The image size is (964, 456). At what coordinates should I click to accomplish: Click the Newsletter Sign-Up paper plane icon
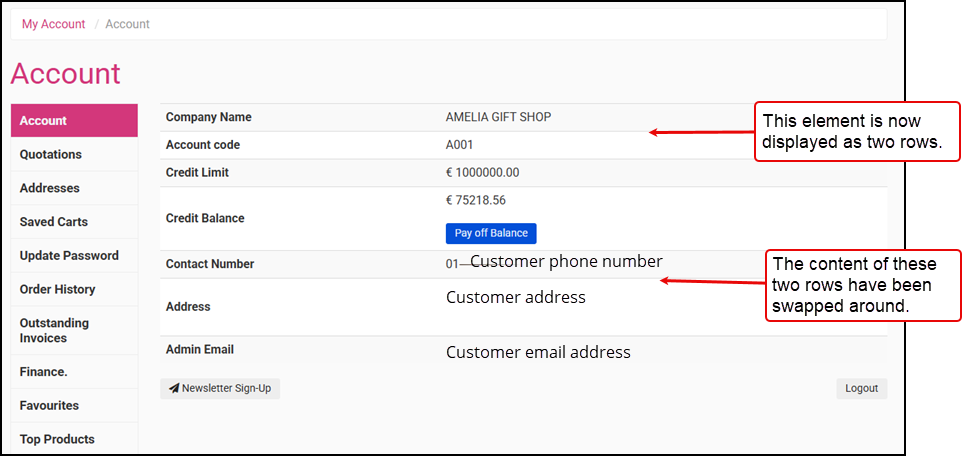click(x=174, y=389)
